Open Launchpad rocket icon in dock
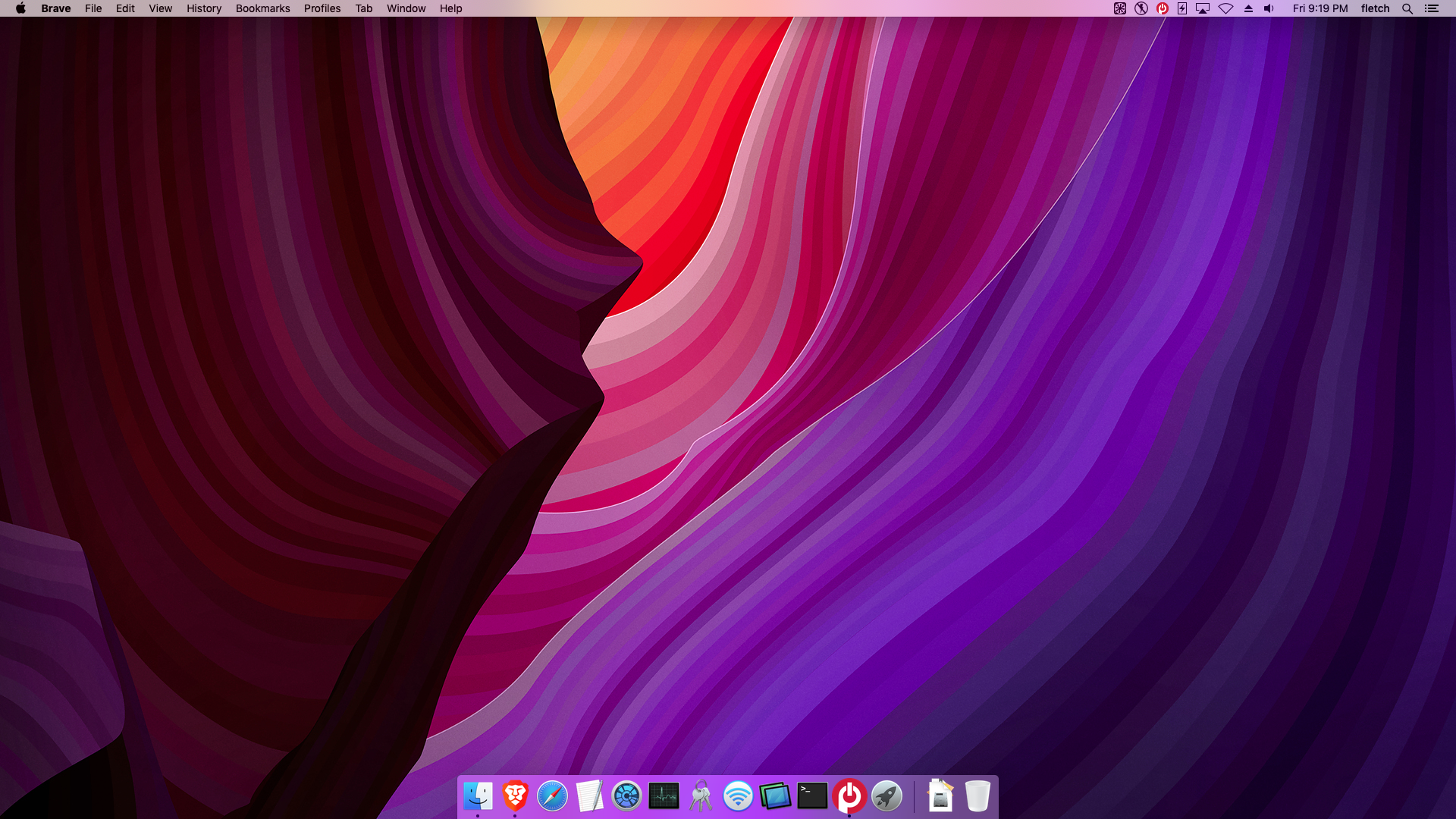The image size is (1456, 819). [x=886, y=795]
